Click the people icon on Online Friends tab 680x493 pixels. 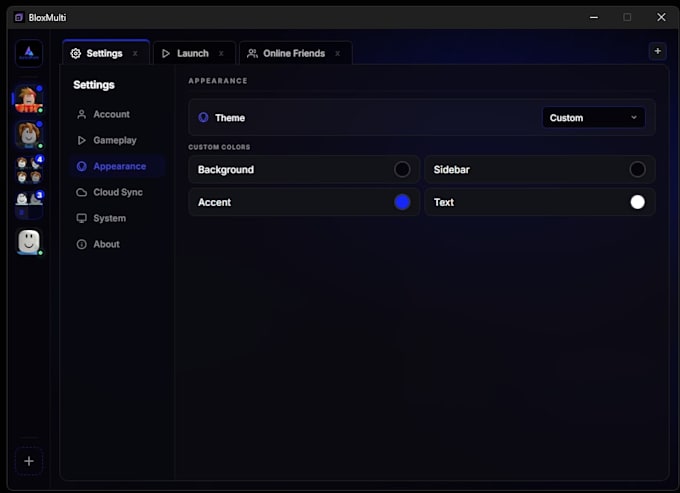[x=252, y=53]
